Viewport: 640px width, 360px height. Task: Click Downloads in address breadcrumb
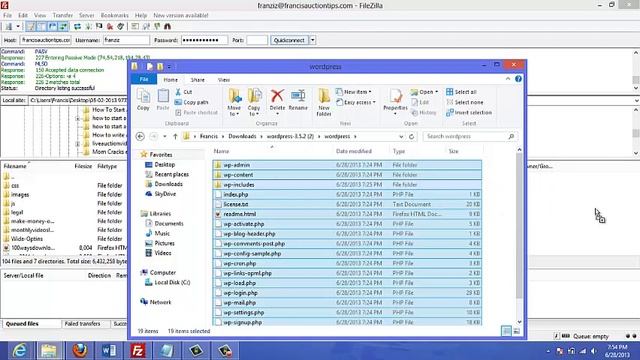[x=242, y=136]
